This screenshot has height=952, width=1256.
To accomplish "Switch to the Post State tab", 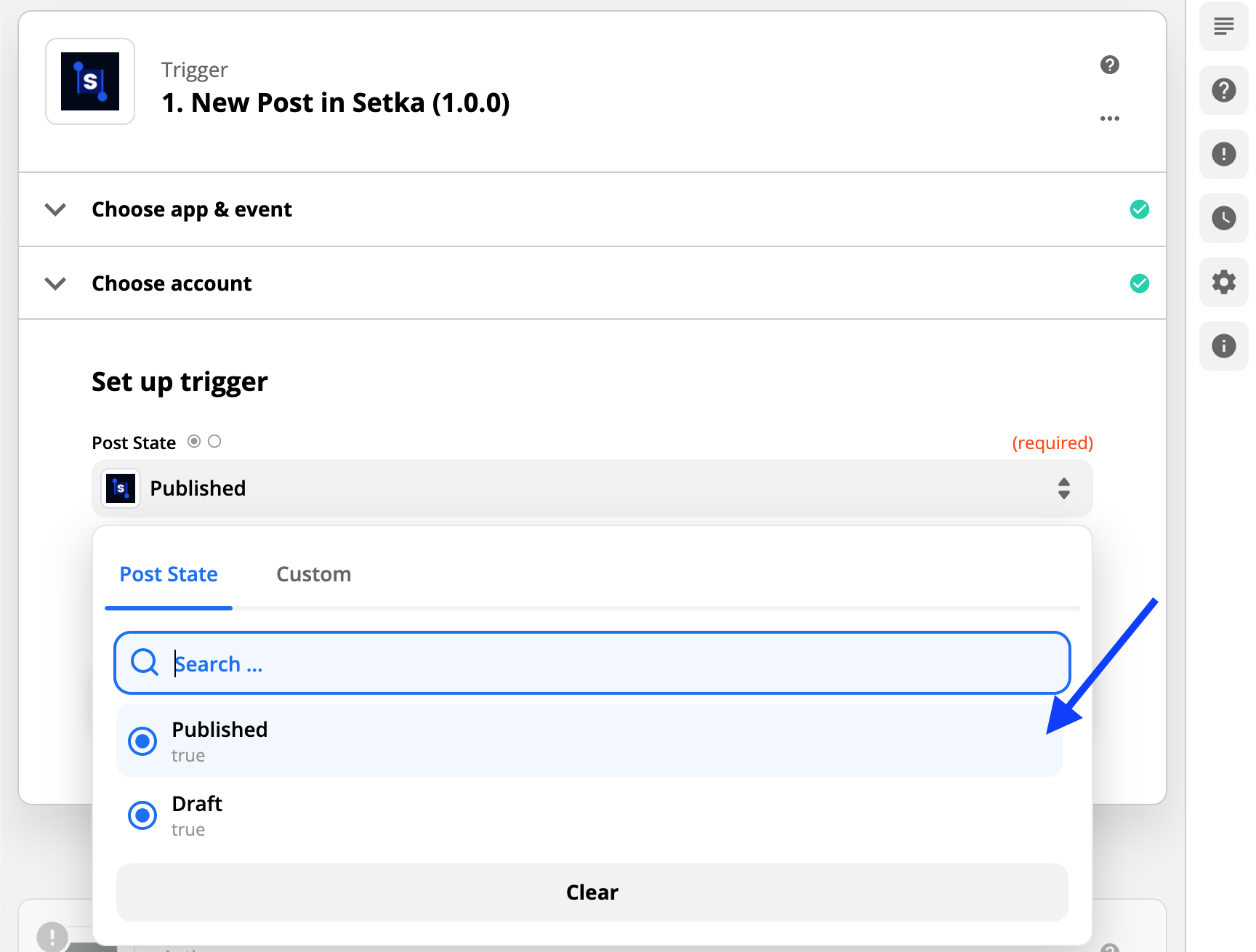I will (x=169, y=575).
